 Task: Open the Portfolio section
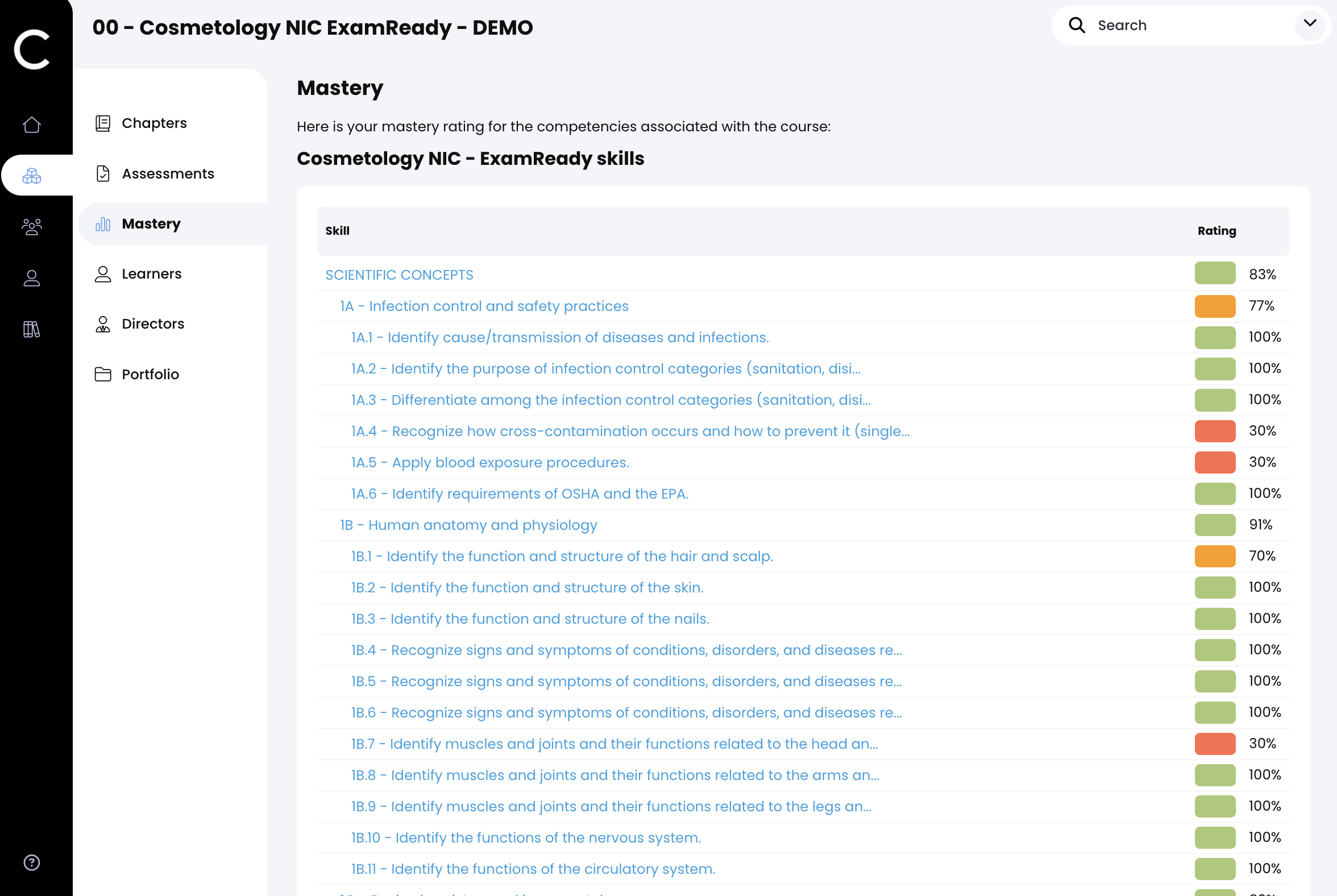(x=150, y=374)
